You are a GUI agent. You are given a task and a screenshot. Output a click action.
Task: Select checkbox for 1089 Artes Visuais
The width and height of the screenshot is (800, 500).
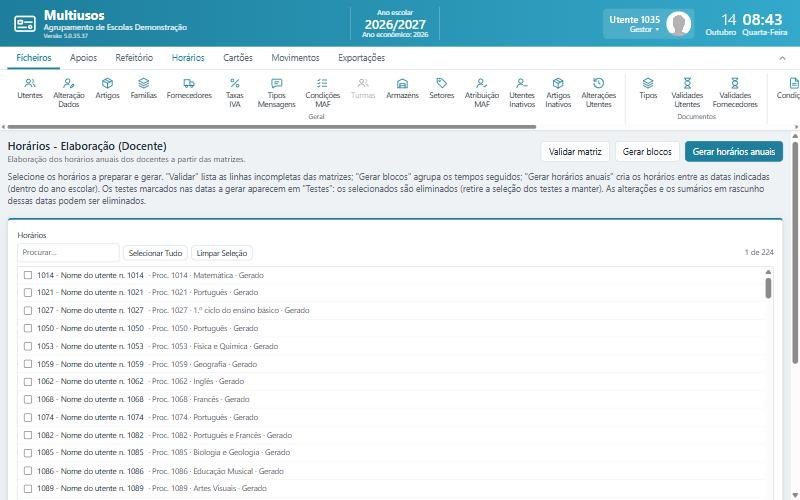click(x=28, y=488)
